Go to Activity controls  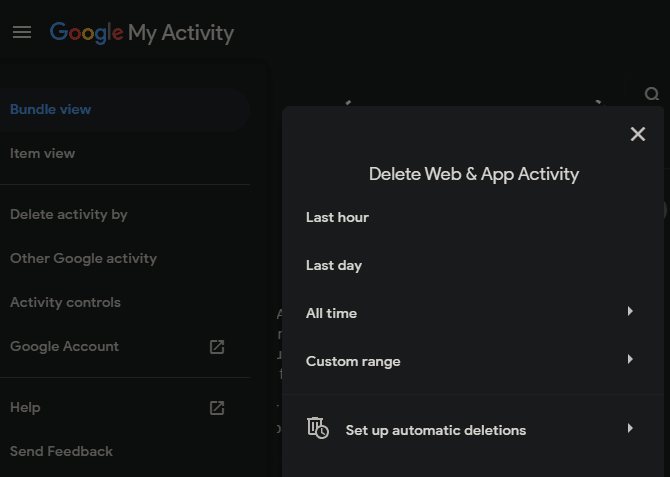(x=65, y=303)
